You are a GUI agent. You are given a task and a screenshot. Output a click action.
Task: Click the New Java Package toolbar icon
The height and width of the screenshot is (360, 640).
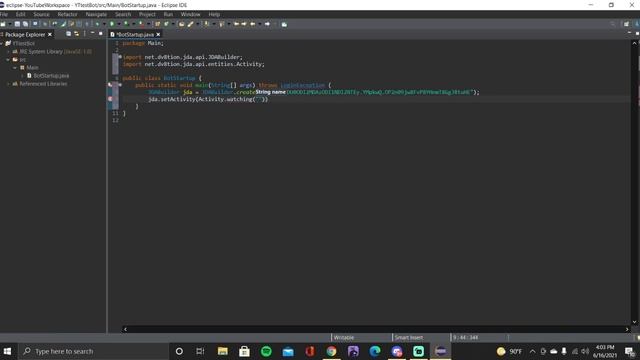point(158,24)
